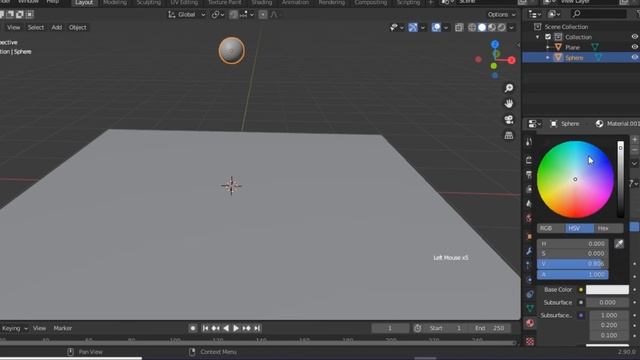640x360 pixels.
Task: Jump to the timeline start frame
Action: coord(205,328)
